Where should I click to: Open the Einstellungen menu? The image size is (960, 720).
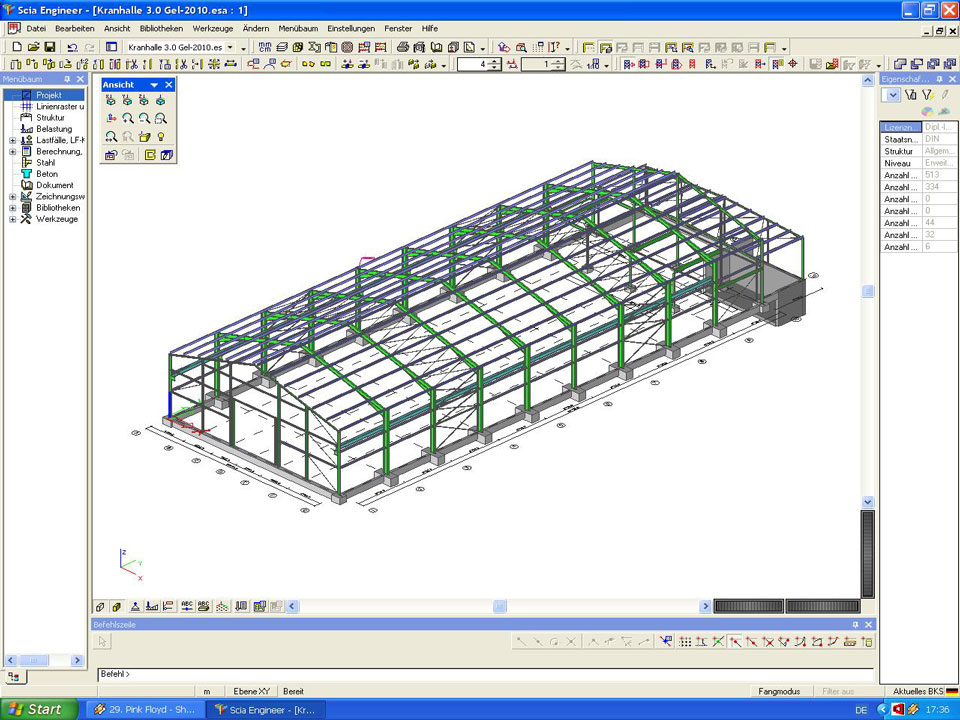click(x=351, y=28)
